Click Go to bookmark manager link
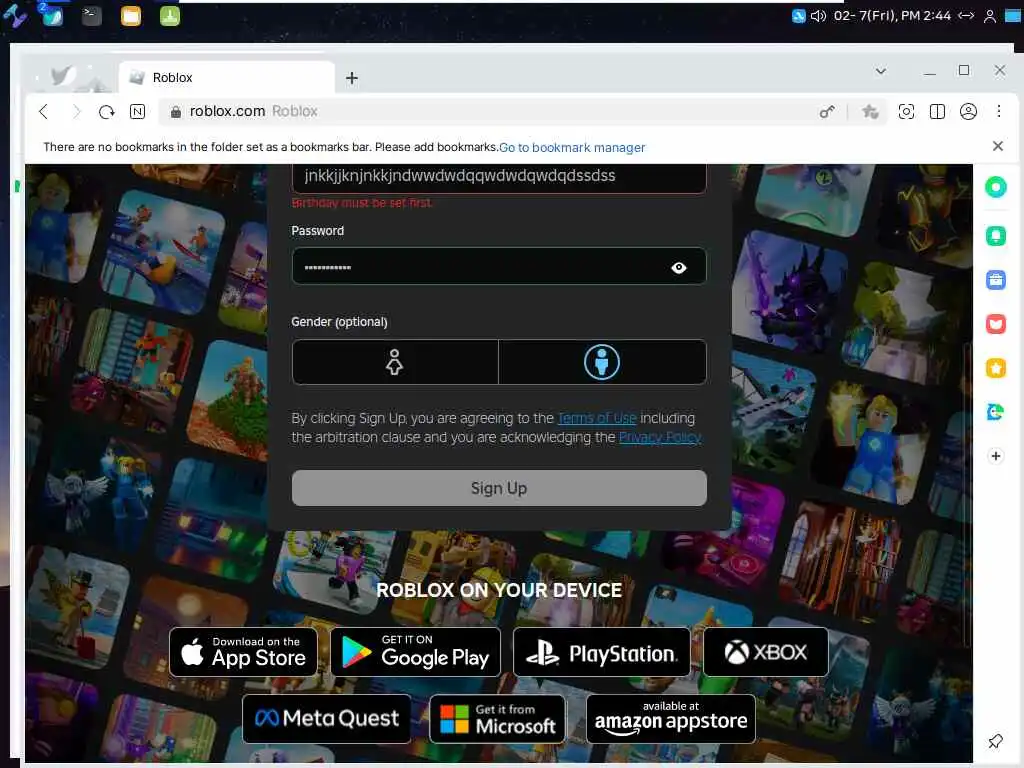The image size is (1024, 768). point(572,148)
